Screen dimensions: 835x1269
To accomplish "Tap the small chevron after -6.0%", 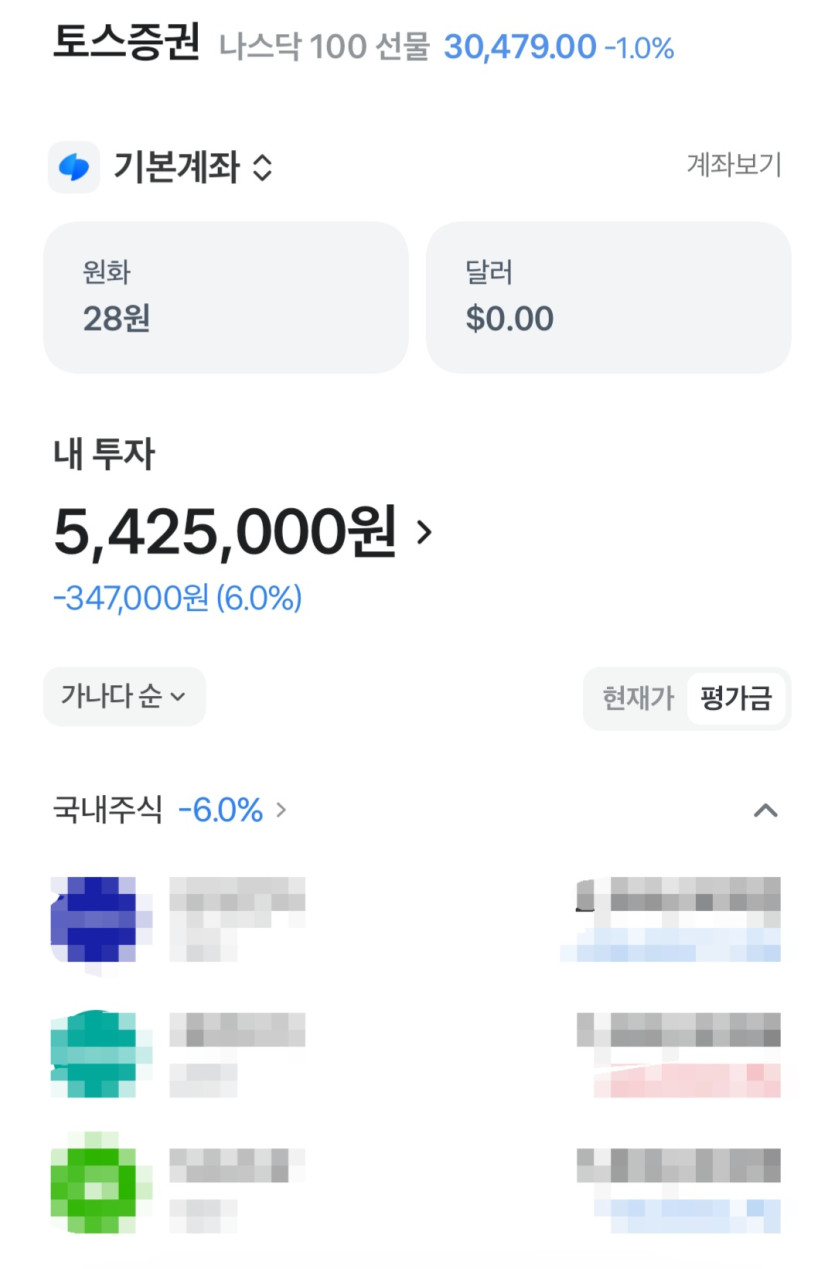I will [281, 810].
